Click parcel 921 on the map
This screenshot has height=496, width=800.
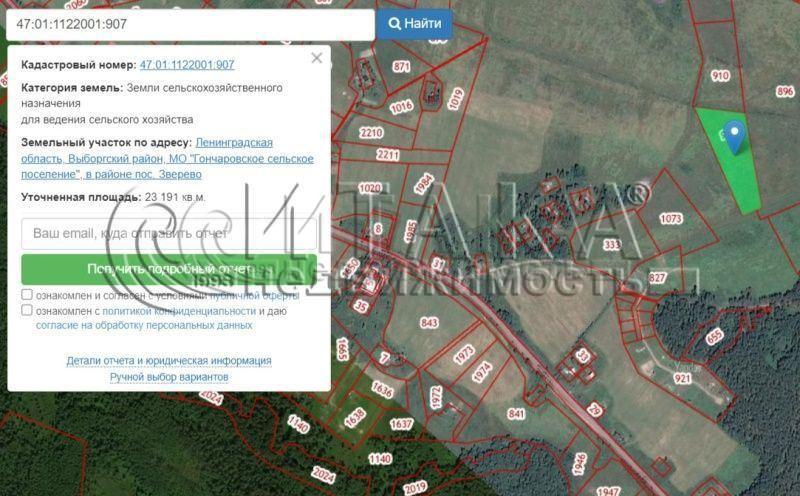pos(682,378)
